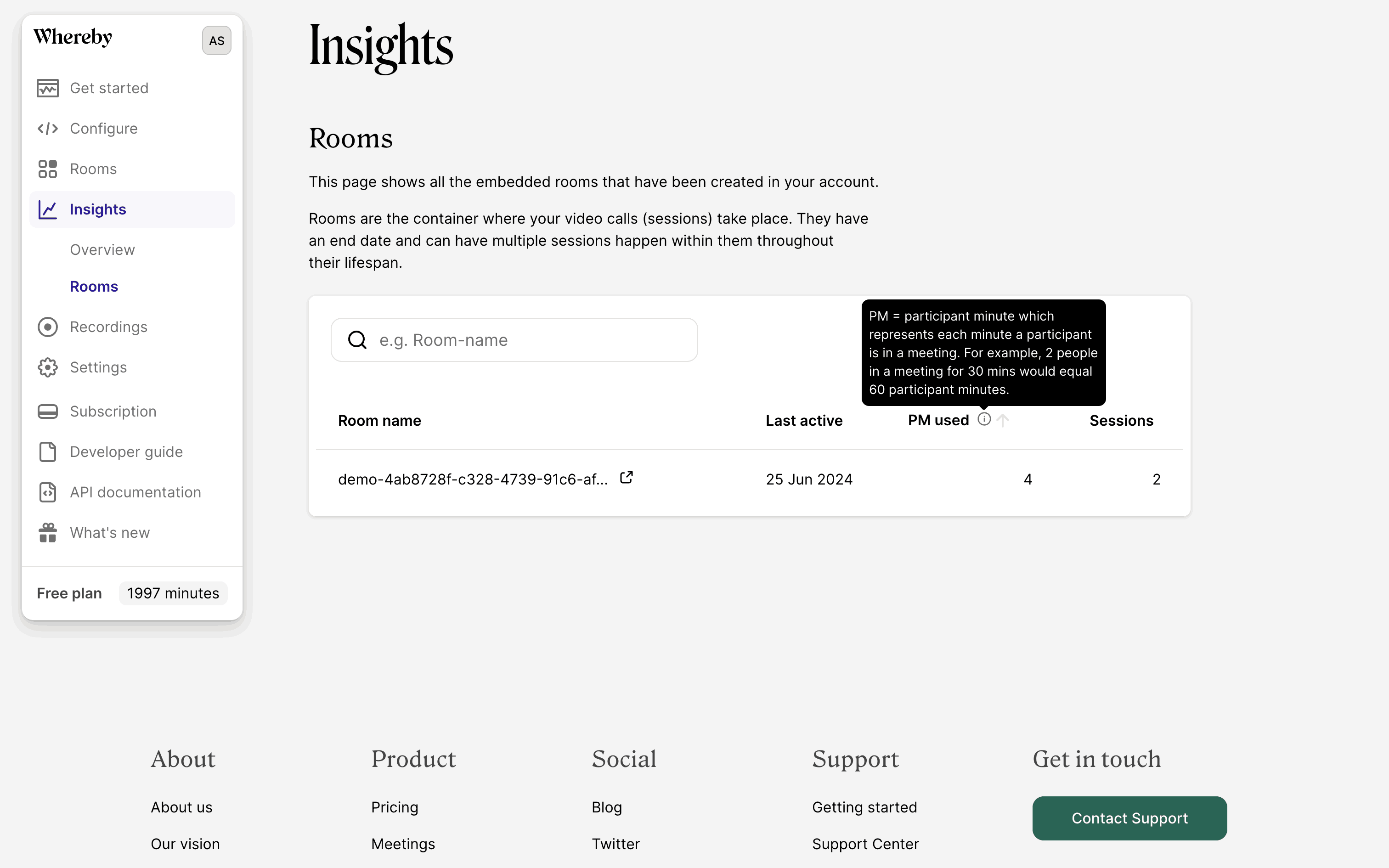The width and height of the screenshot is (1389, 868).
Task: Click the PM used info icon
Action: pos(984,420)
